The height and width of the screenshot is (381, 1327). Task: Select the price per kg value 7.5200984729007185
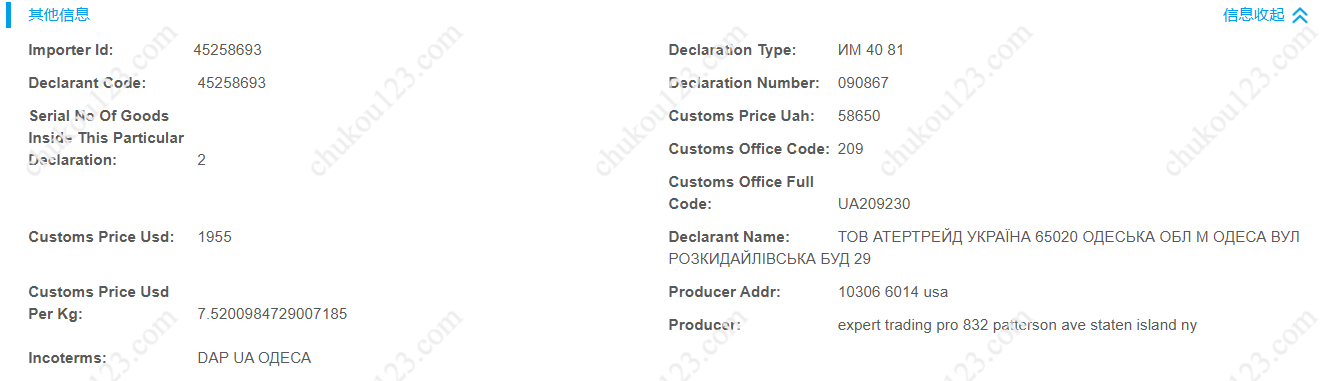(x=273, y=314)
